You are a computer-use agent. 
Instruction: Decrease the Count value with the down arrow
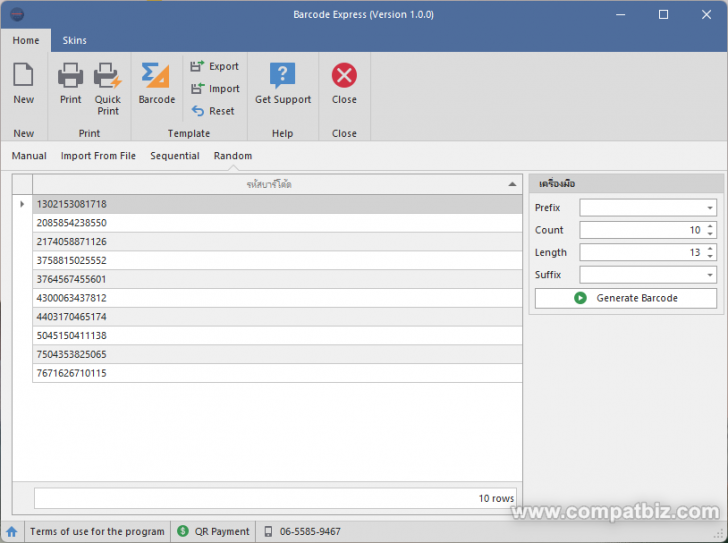click(710, 233)
